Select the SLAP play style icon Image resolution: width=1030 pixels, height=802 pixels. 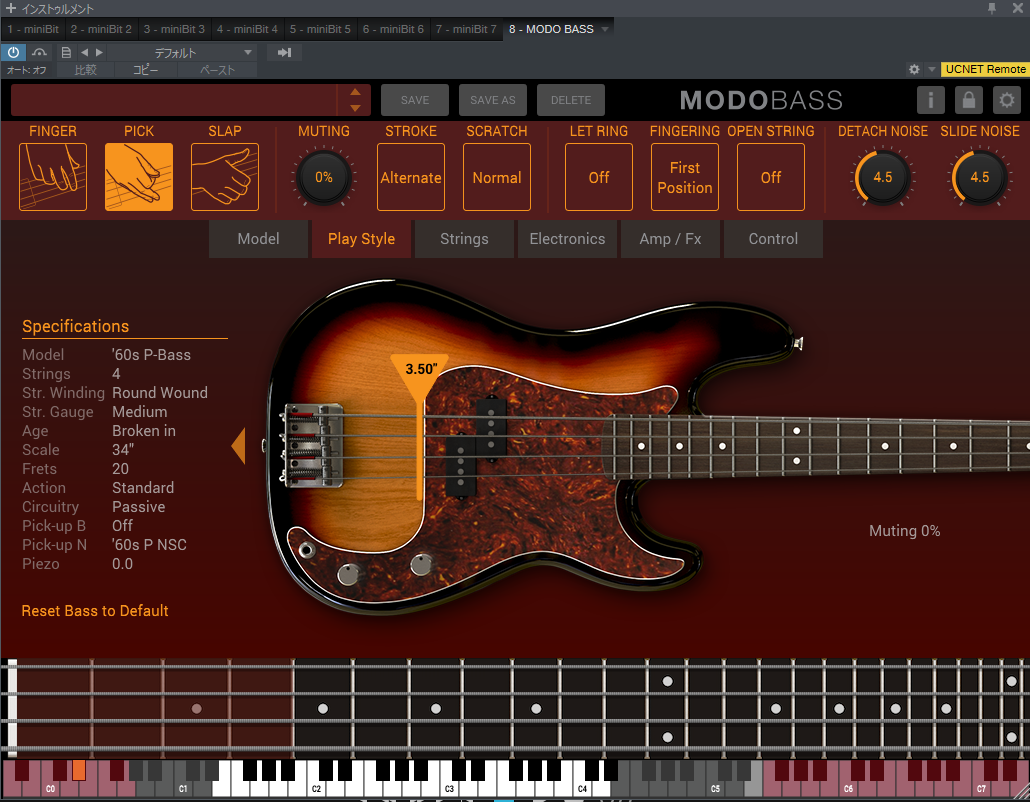(225, 177)
